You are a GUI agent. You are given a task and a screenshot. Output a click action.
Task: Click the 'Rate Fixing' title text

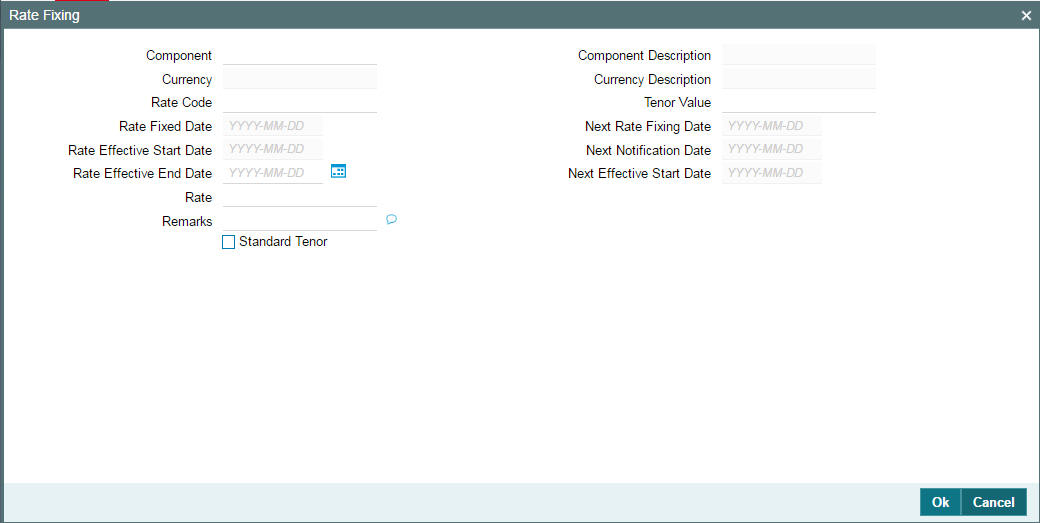(44, 15)
